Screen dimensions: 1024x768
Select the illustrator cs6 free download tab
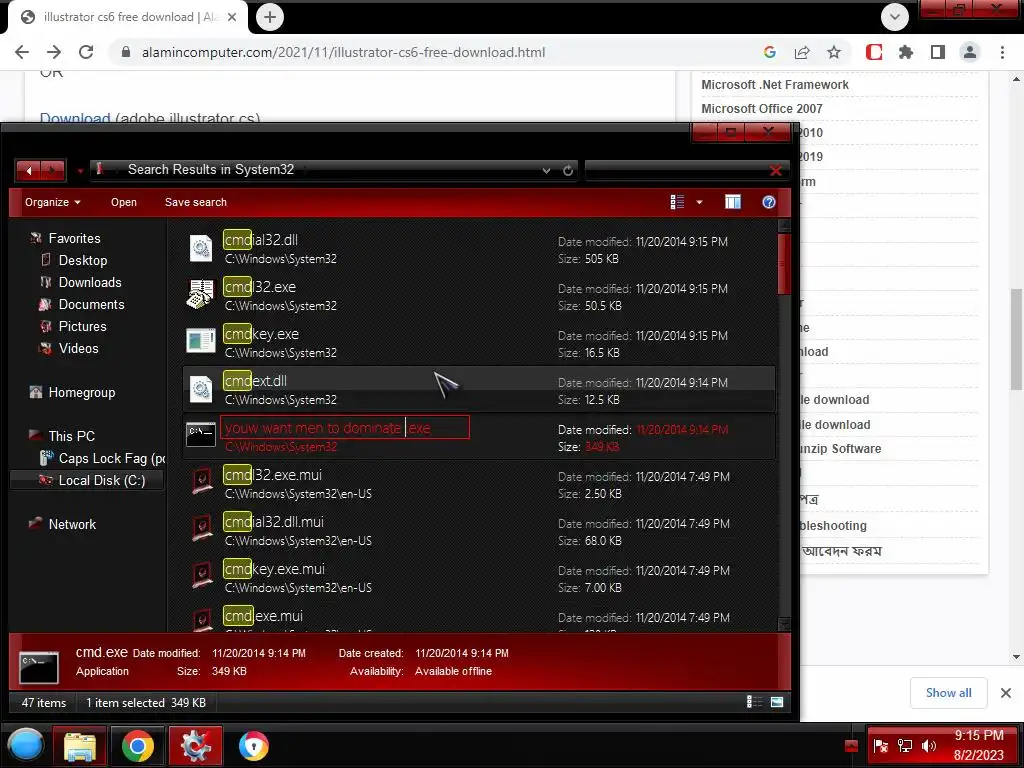pos(127,17)
